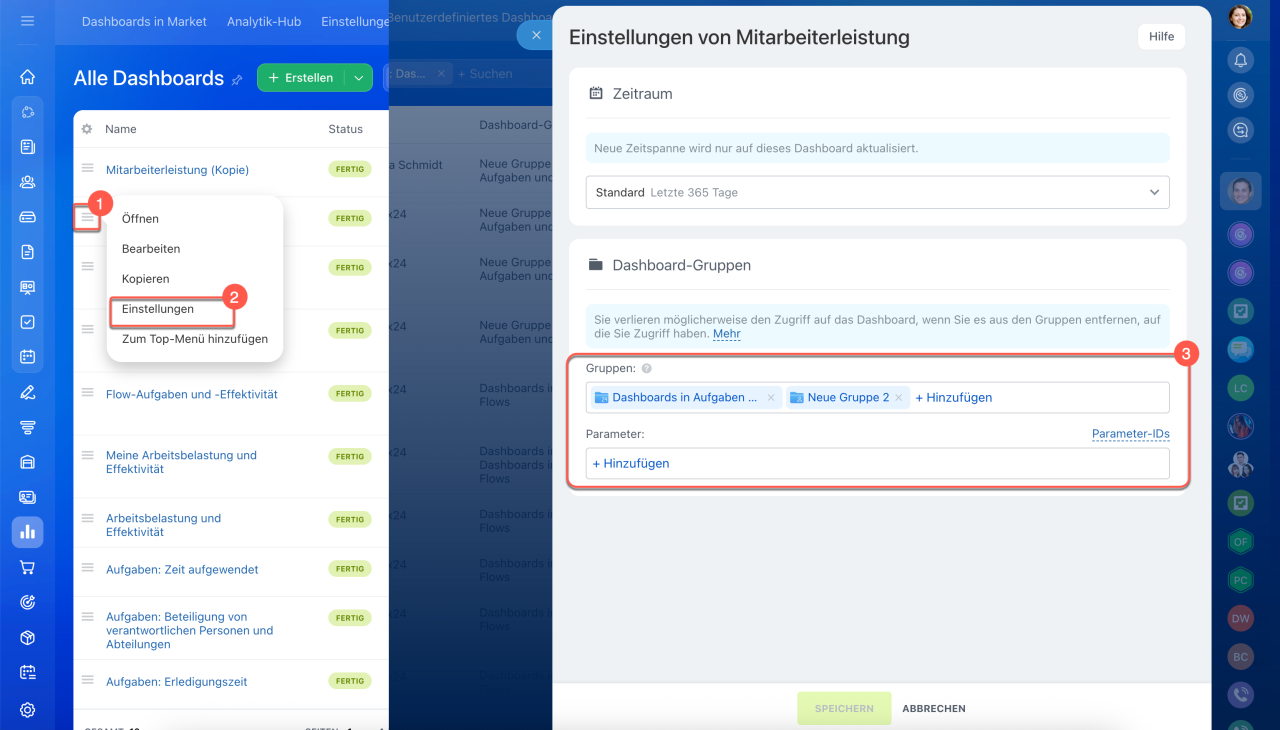Open the DW chat avatar in the right sidebar
The image size is (1280, 730).
point(1241,618)
